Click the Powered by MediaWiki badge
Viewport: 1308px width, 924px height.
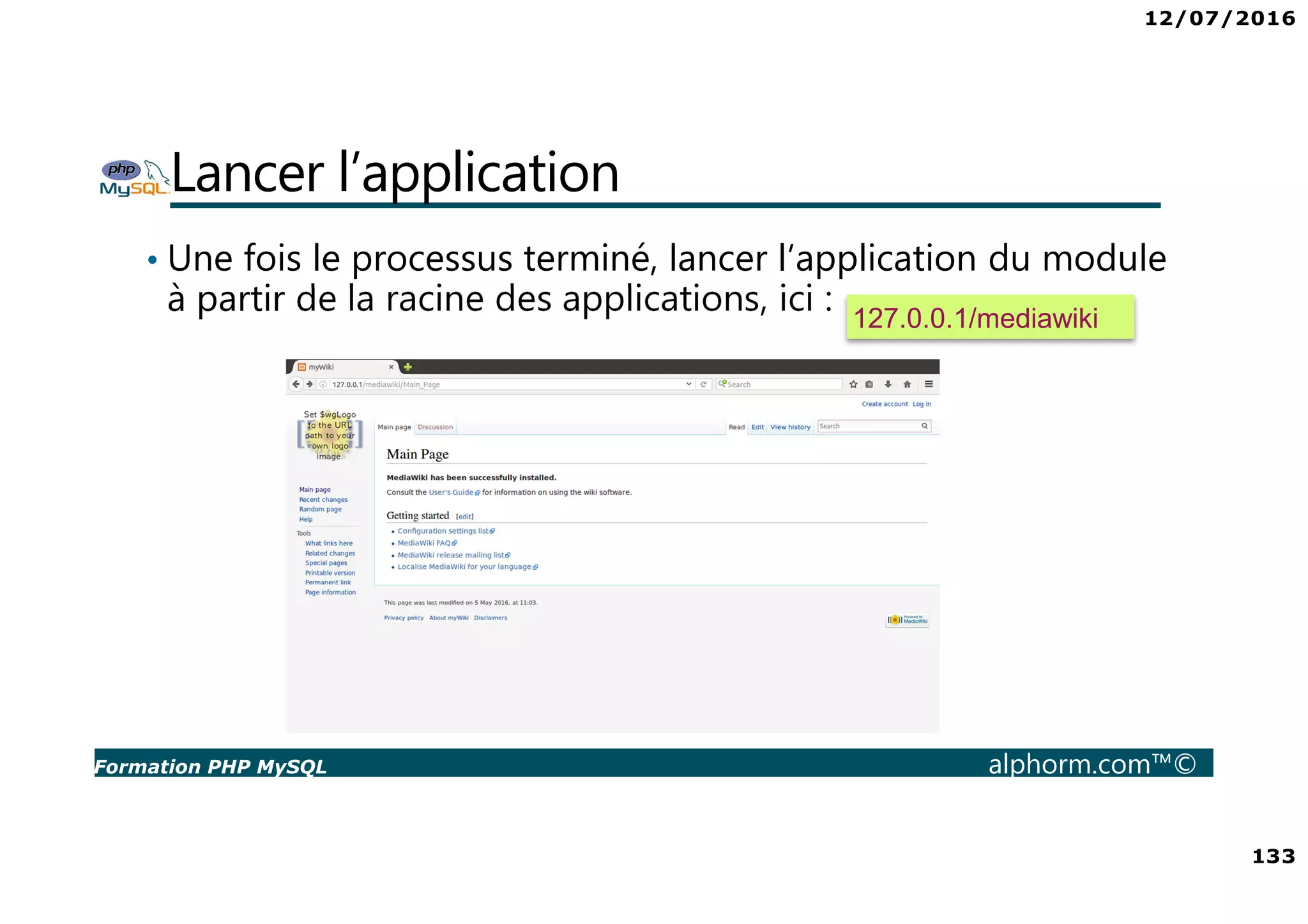click(908, 620)
